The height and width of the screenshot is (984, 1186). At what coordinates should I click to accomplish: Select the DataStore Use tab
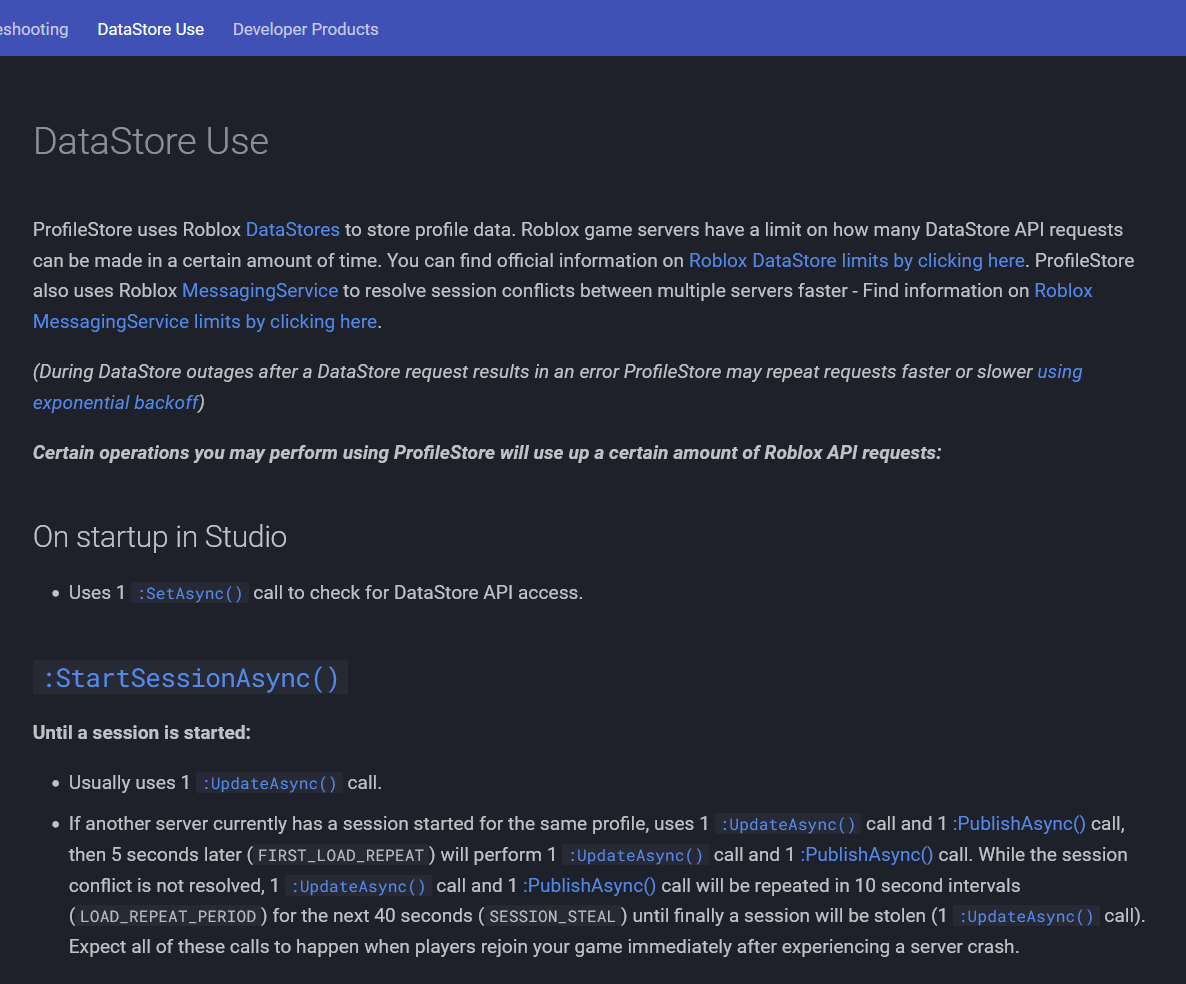point(150,29)
